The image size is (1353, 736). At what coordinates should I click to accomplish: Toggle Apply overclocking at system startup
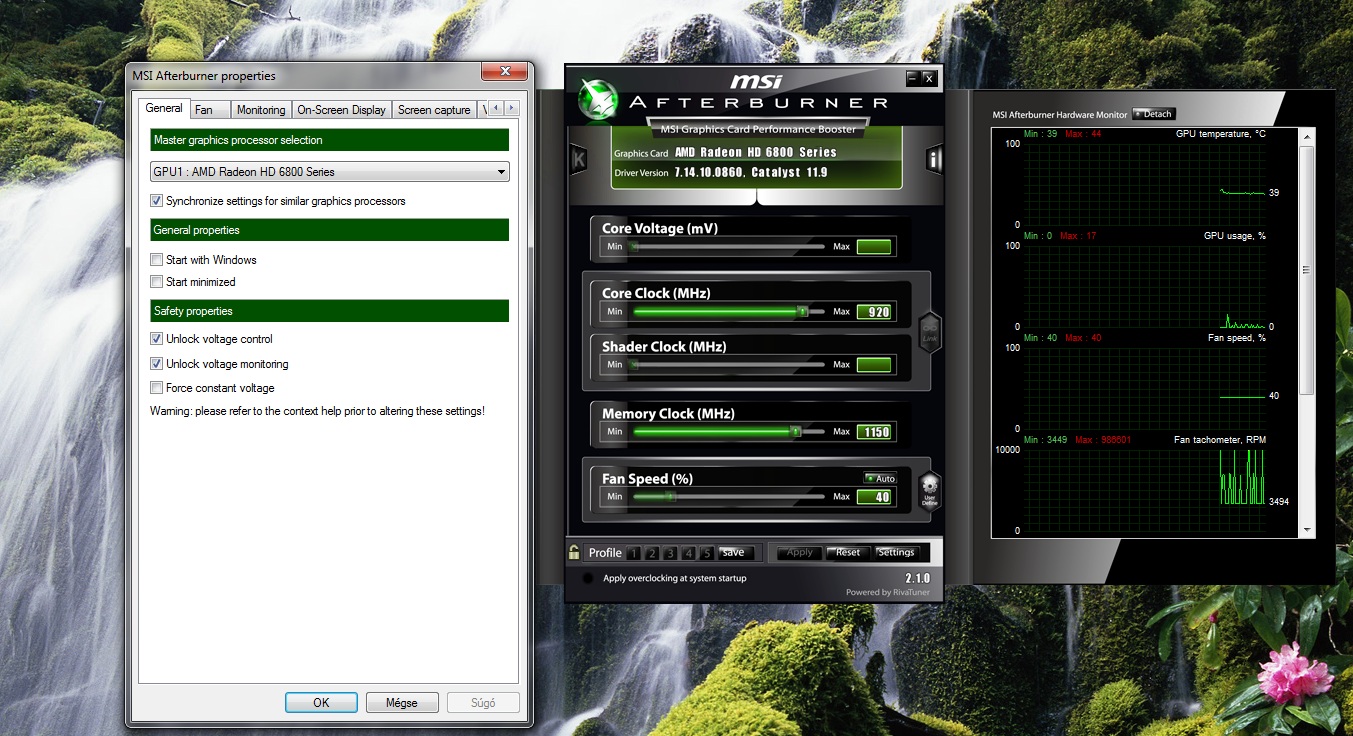coord(588,578)
